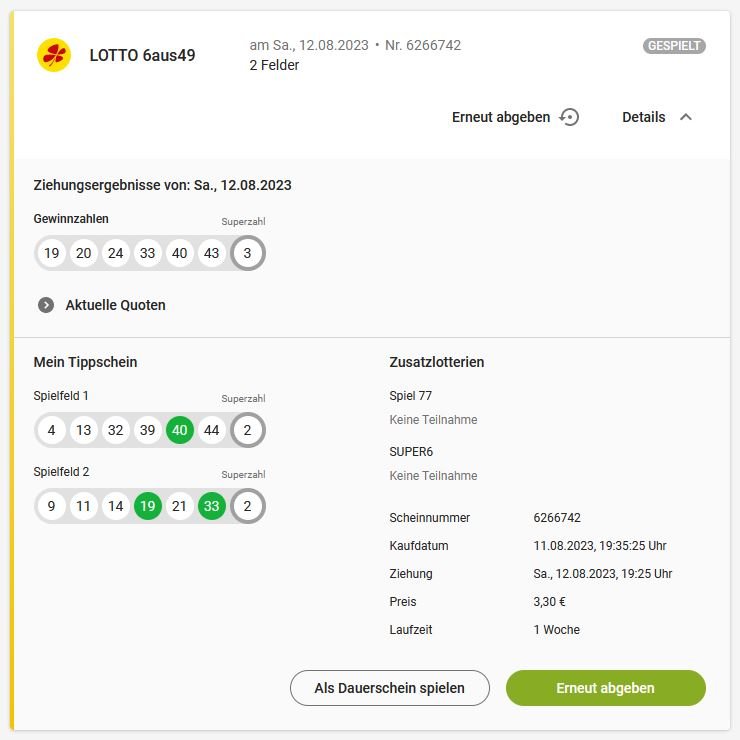Expand Aktuelle Quoten arrow icon
Image resolution: width=740 pixels, height=740 pixels.
[46, 305]
